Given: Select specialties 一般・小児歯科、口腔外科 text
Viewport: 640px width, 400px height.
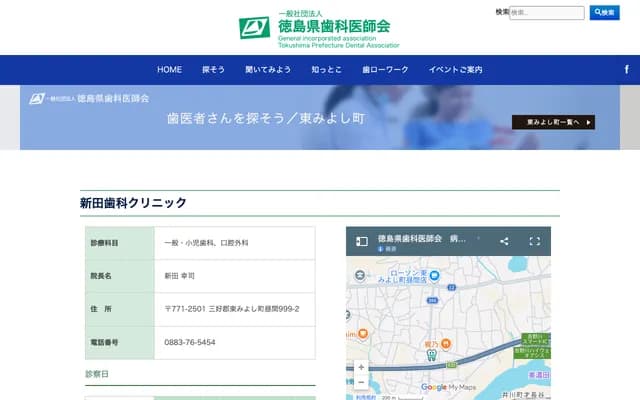Looking at the screenshot, I should point(206,243).
